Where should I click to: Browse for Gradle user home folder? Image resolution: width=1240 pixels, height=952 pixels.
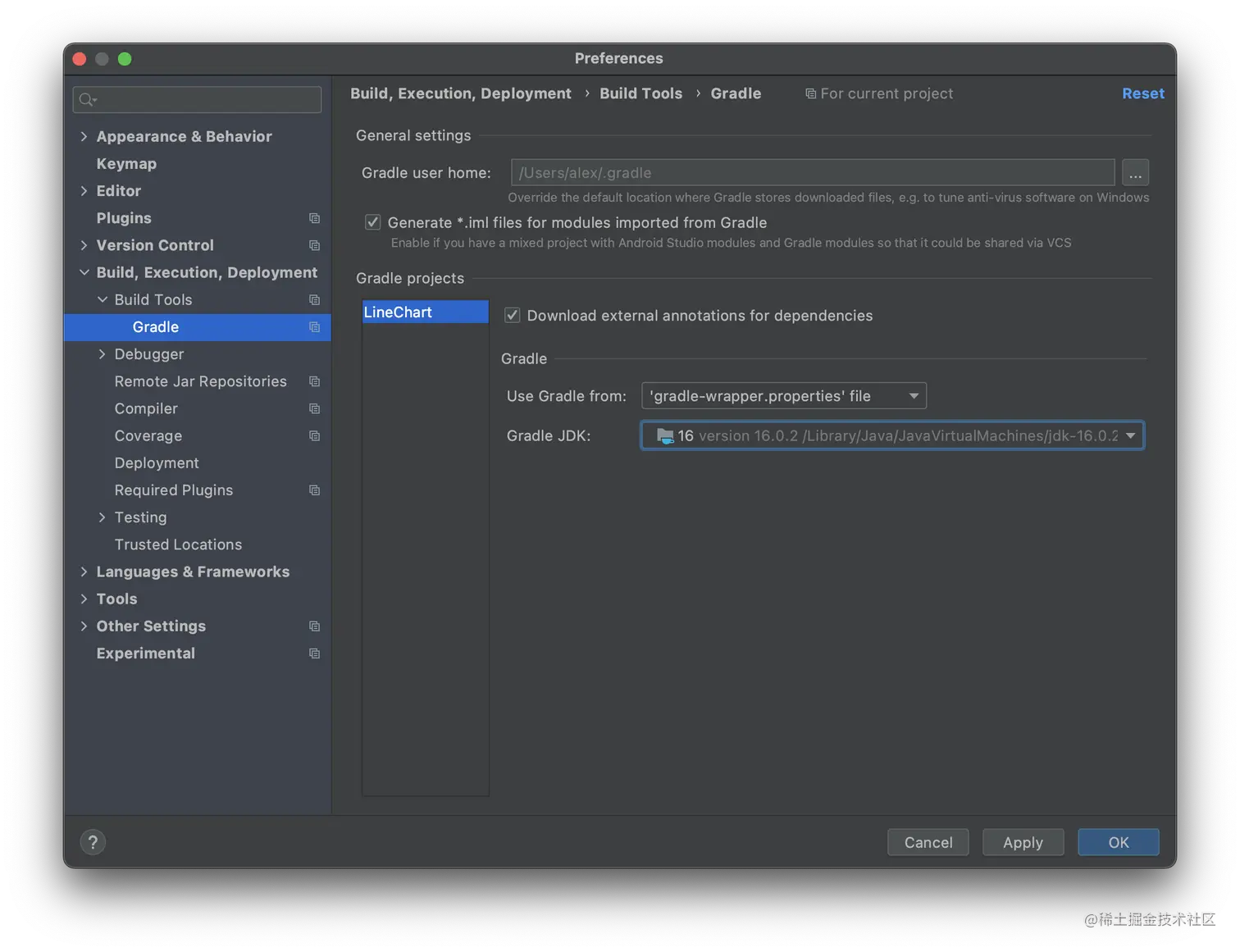1135,173
